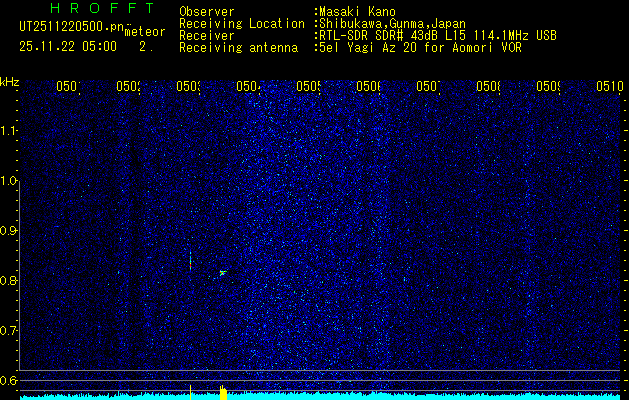Click the 0.7 kHz frequency label
The width and height of the screenshot is (629, 400).
(x=8, y=331)
